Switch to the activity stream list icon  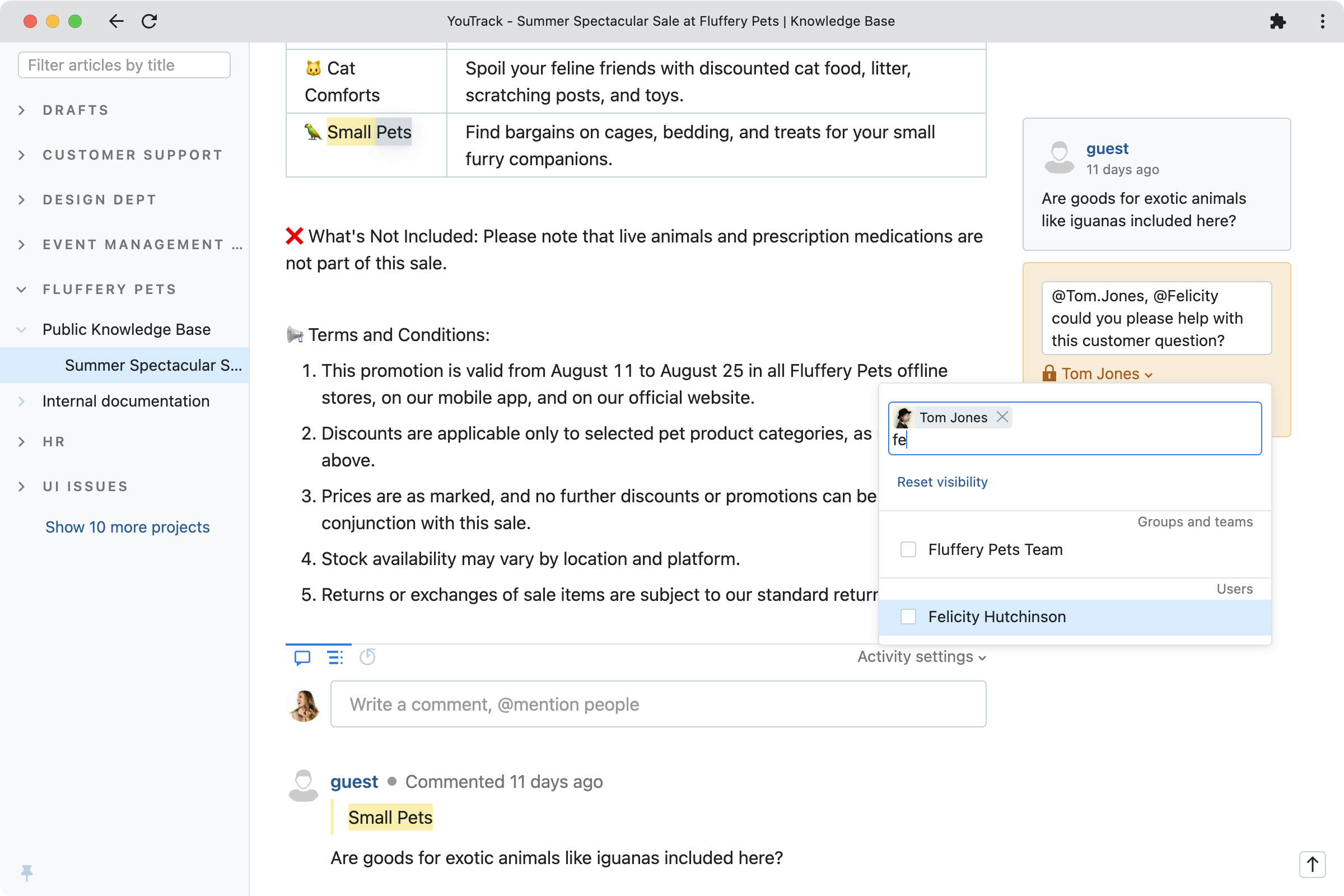[x=335, y=657]
